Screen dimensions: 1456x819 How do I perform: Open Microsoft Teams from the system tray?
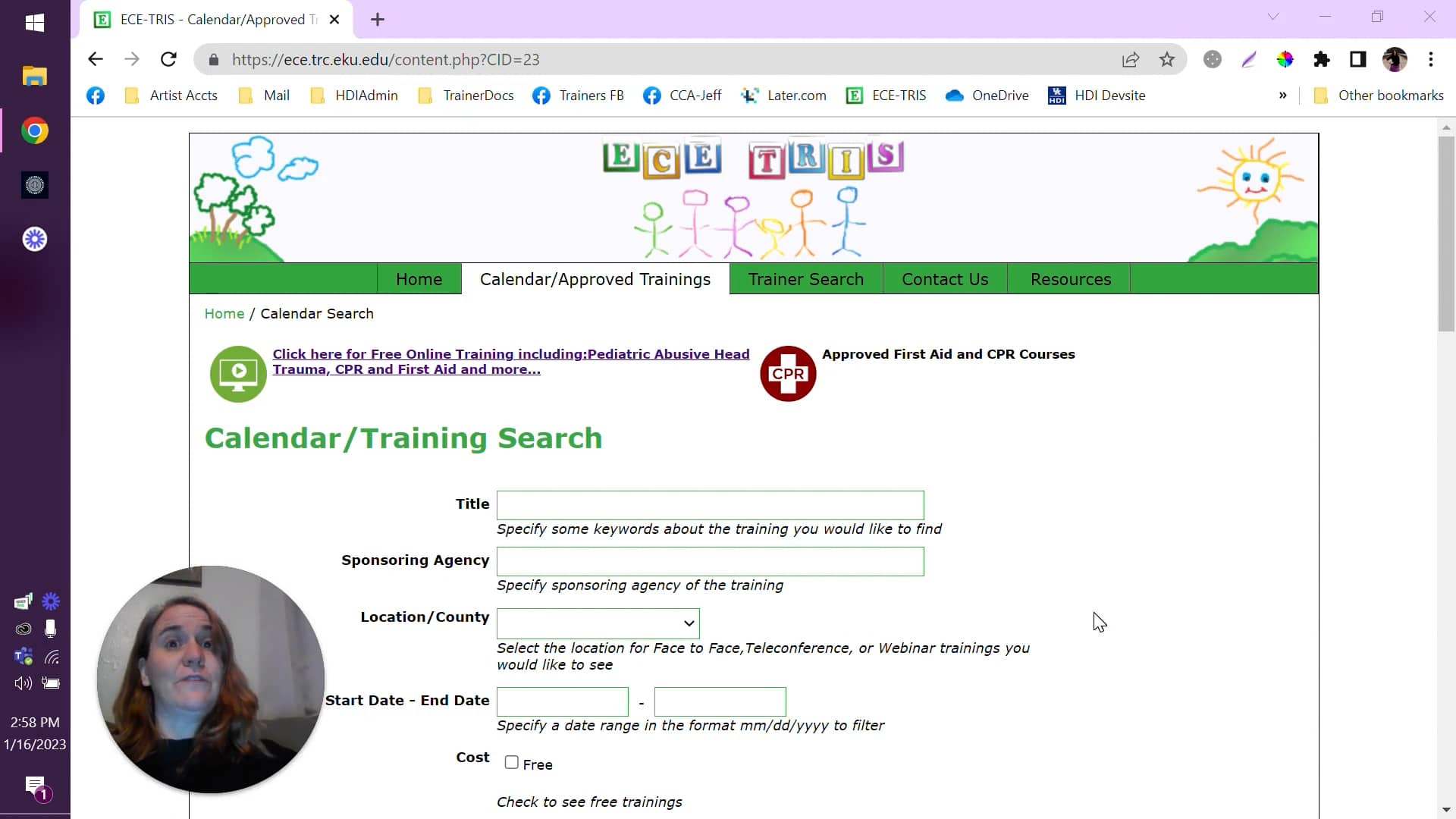22,655
